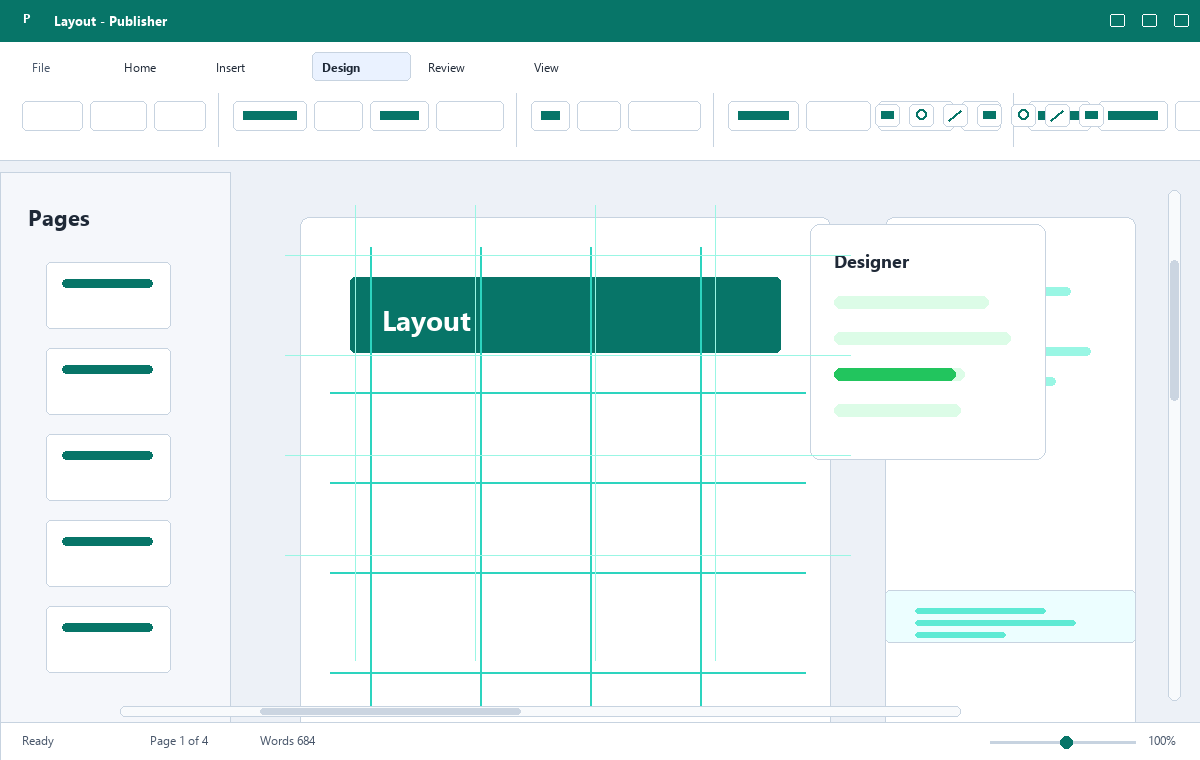Click the 'Pages' panel heading
This screenshot has width=1200, height=760.
coord(59,219)
